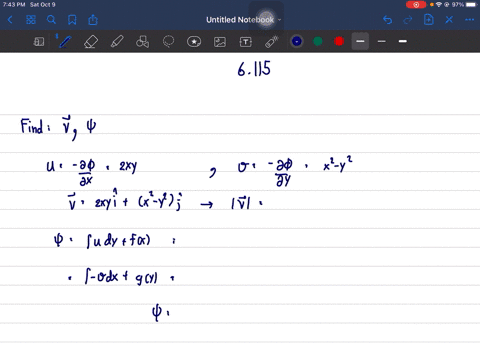Screen dimensions: 480x360
Task: Tap the red screen recording indicator
Action: pos(416,5)
